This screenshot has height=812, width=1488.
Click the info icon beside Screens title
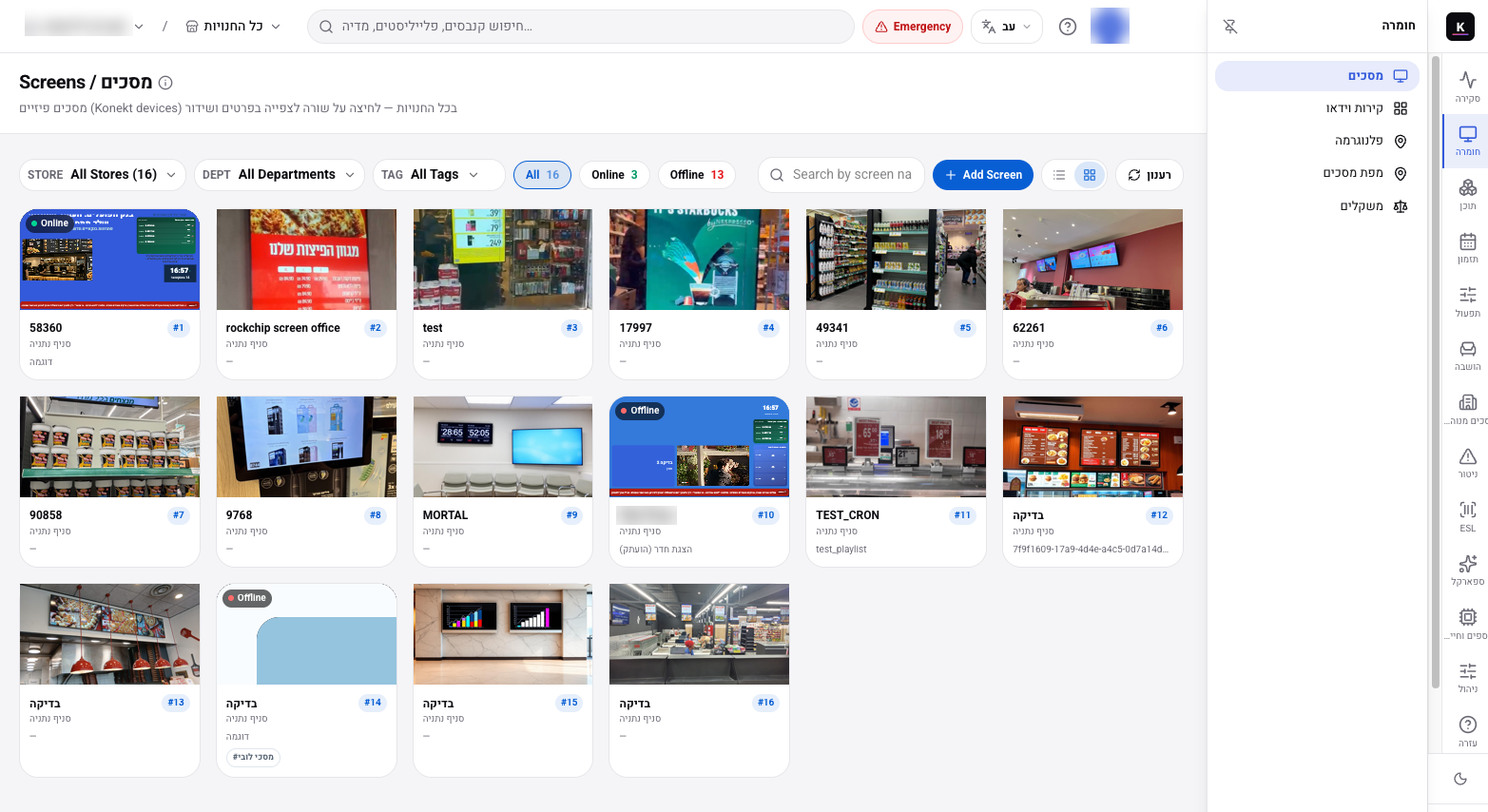click(165, 83)
